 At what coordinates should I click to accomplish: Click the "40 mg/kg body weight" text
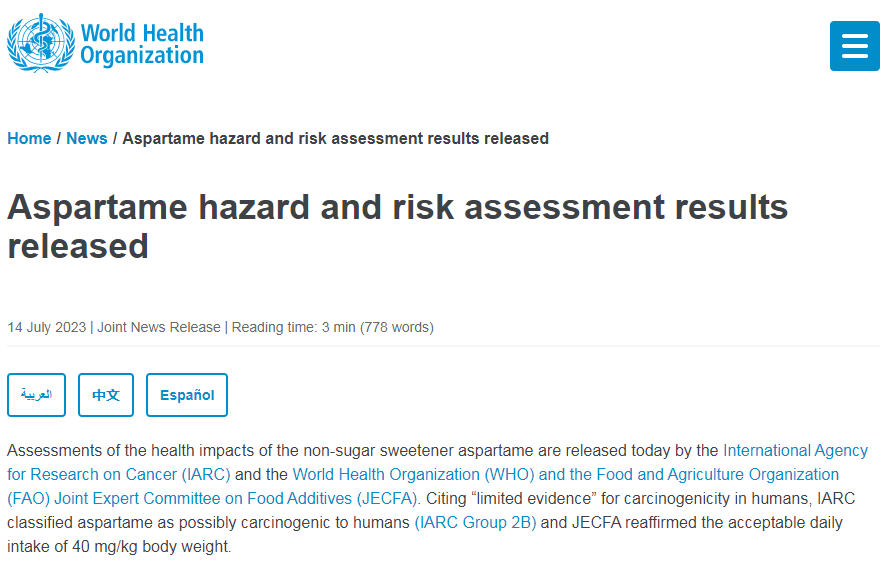[x=151, y=546]
